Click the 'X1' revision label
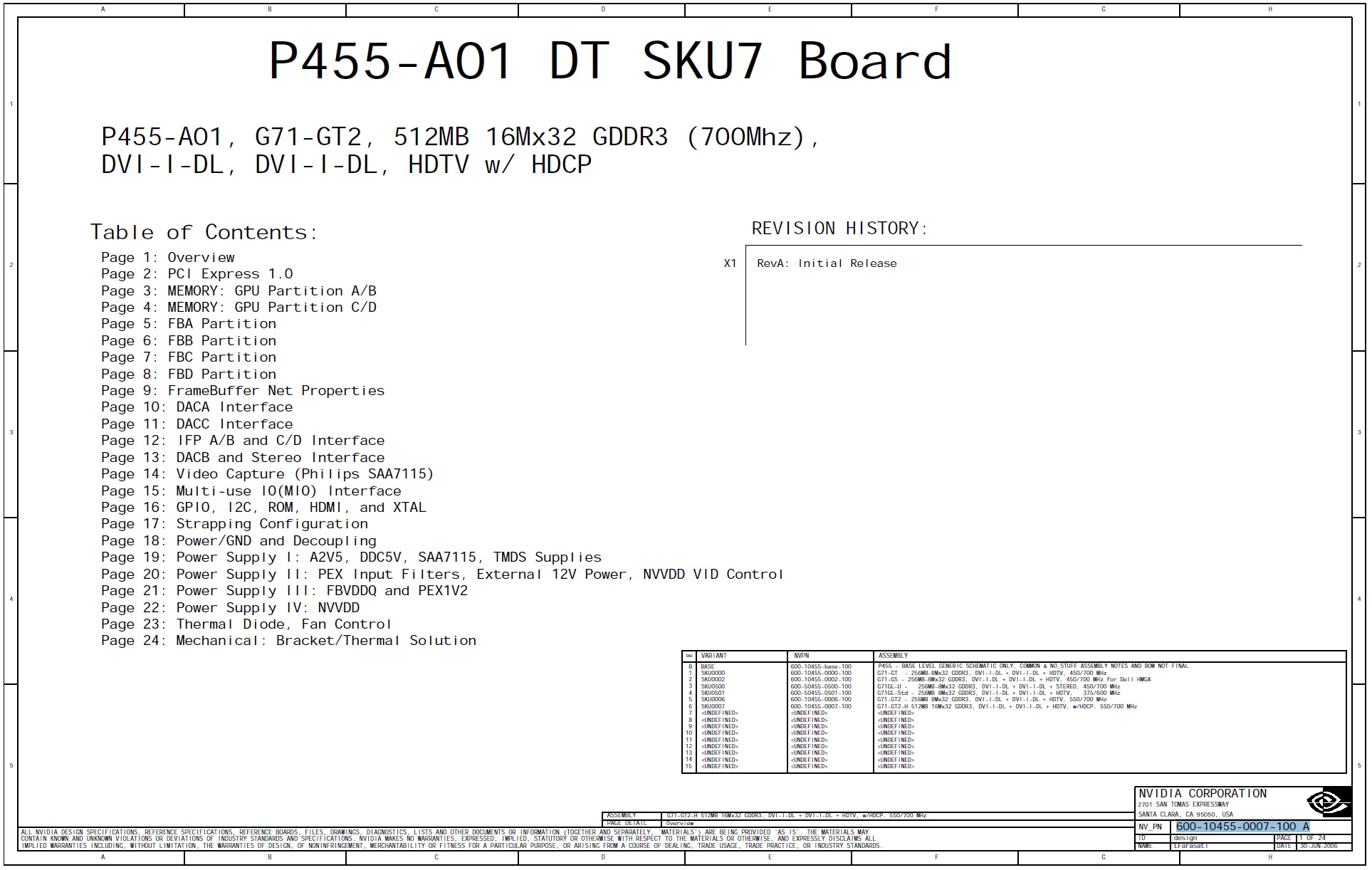 pyautogui.click(x=730, y=263)
